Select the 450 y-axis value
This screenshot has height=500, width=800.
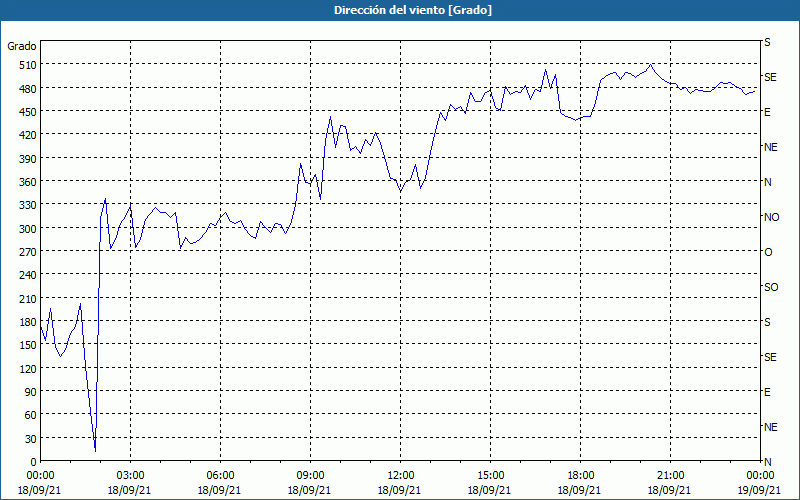click(x=29, y=112)
